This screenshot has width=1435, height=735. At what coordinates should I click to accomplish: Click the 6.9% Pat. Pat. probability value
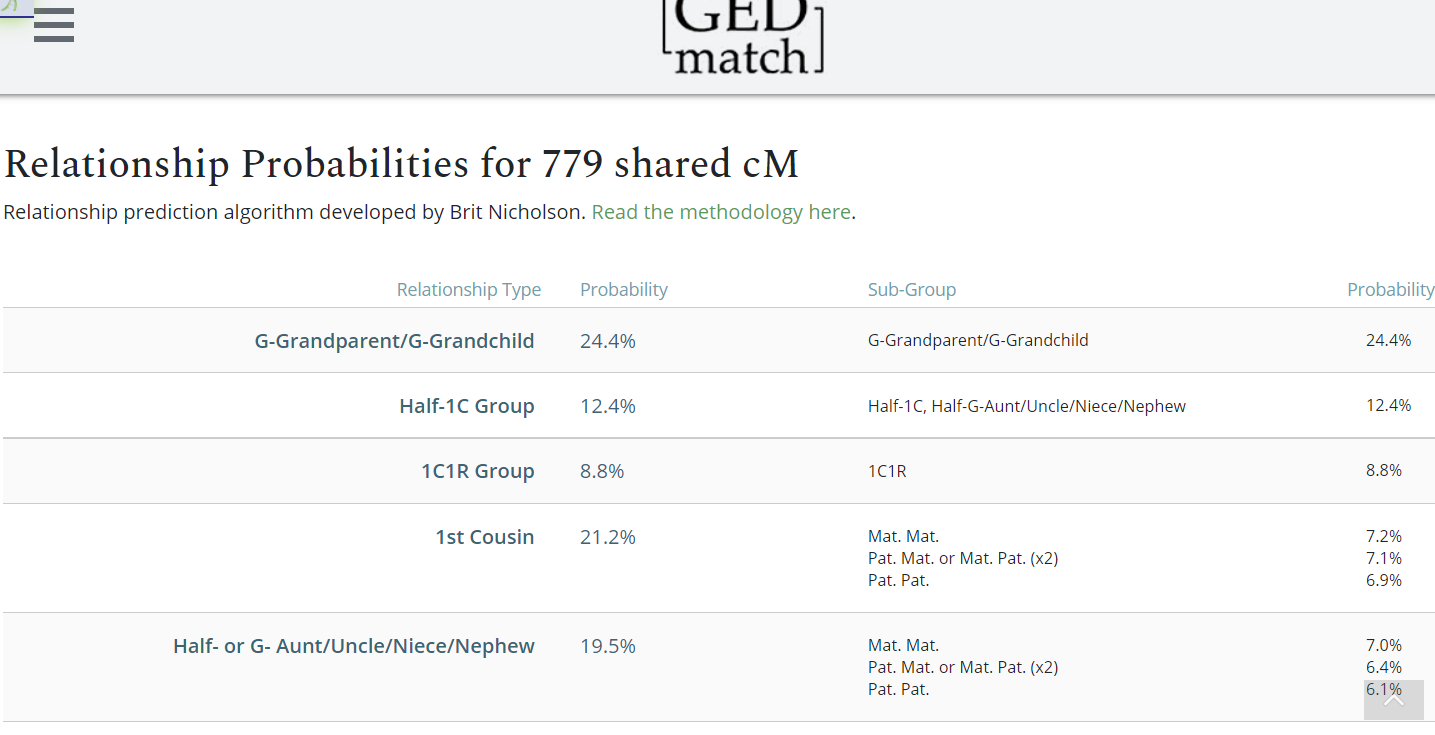click(1383, 580)
